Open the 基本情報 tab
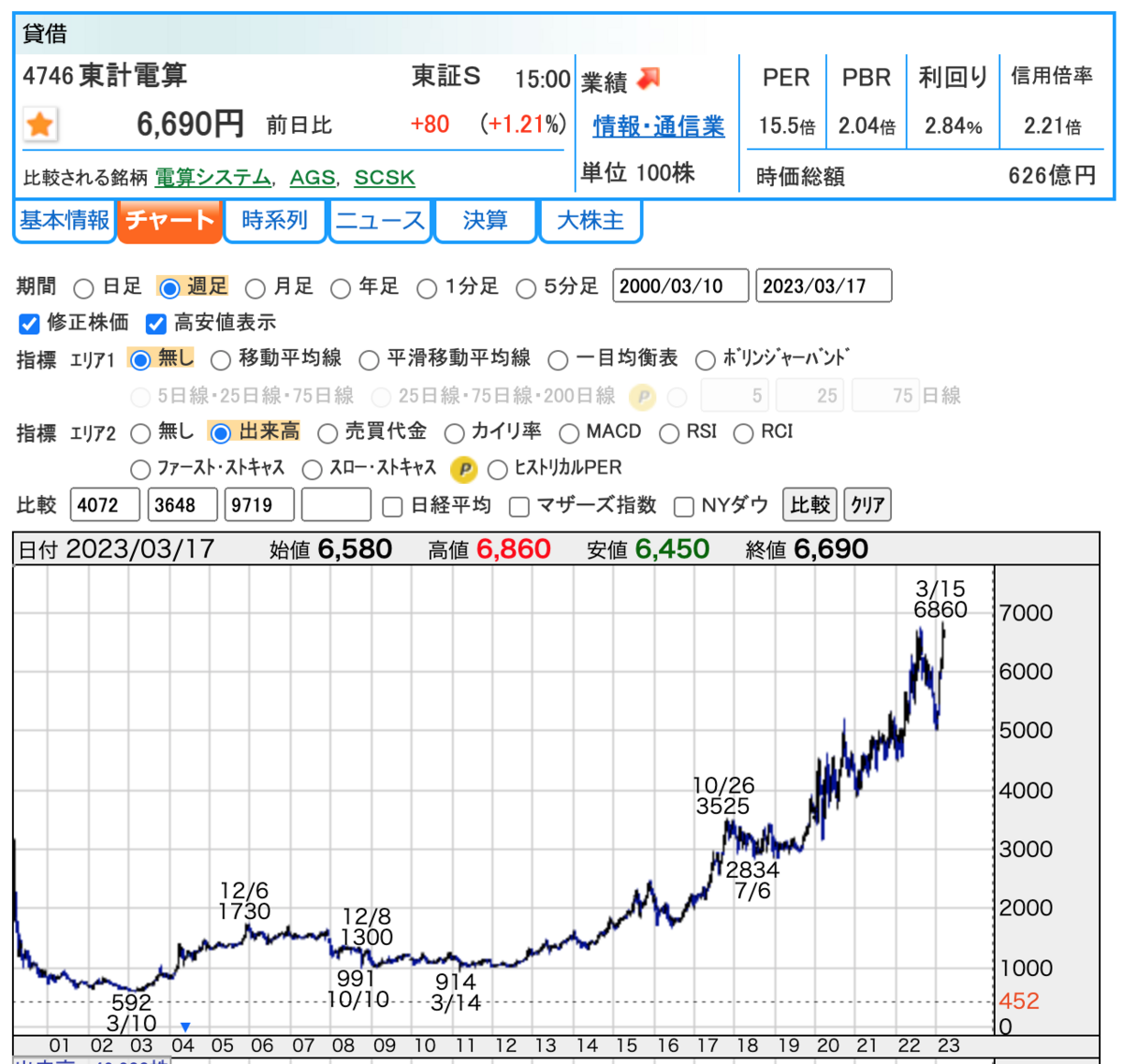Image resolution: width=1123 pixels, height=1064 pixels. click(65, 221)
